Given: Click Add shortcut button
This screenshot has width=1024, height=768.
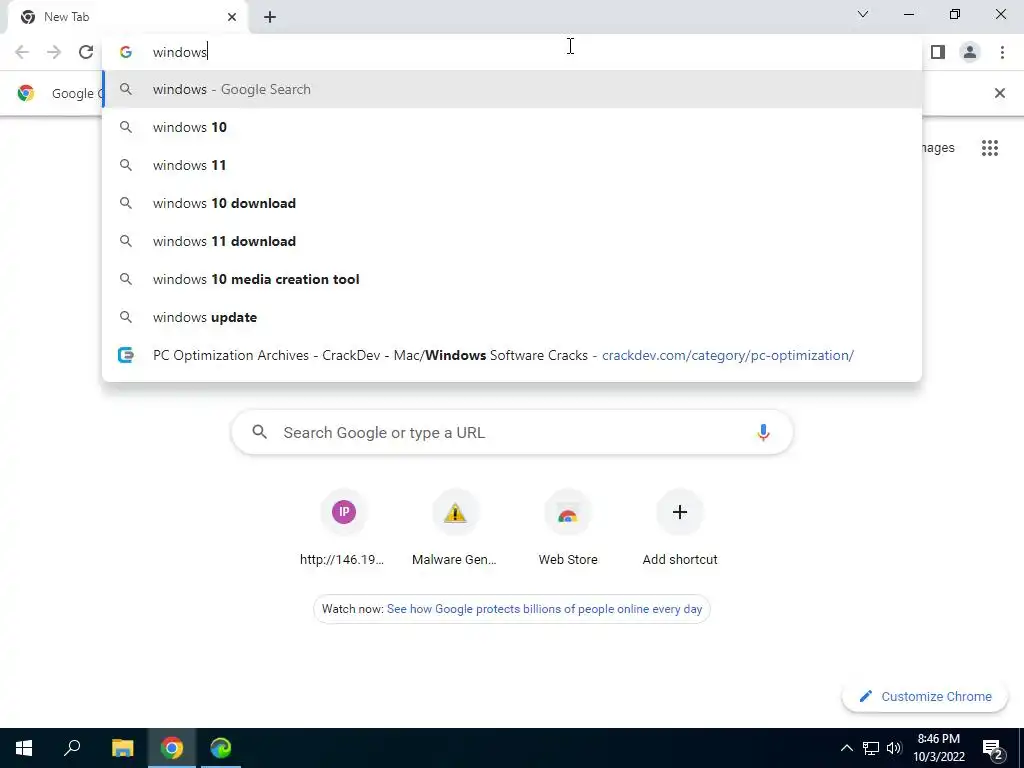Looking at the screenshot, I should [x=679, y=530].
